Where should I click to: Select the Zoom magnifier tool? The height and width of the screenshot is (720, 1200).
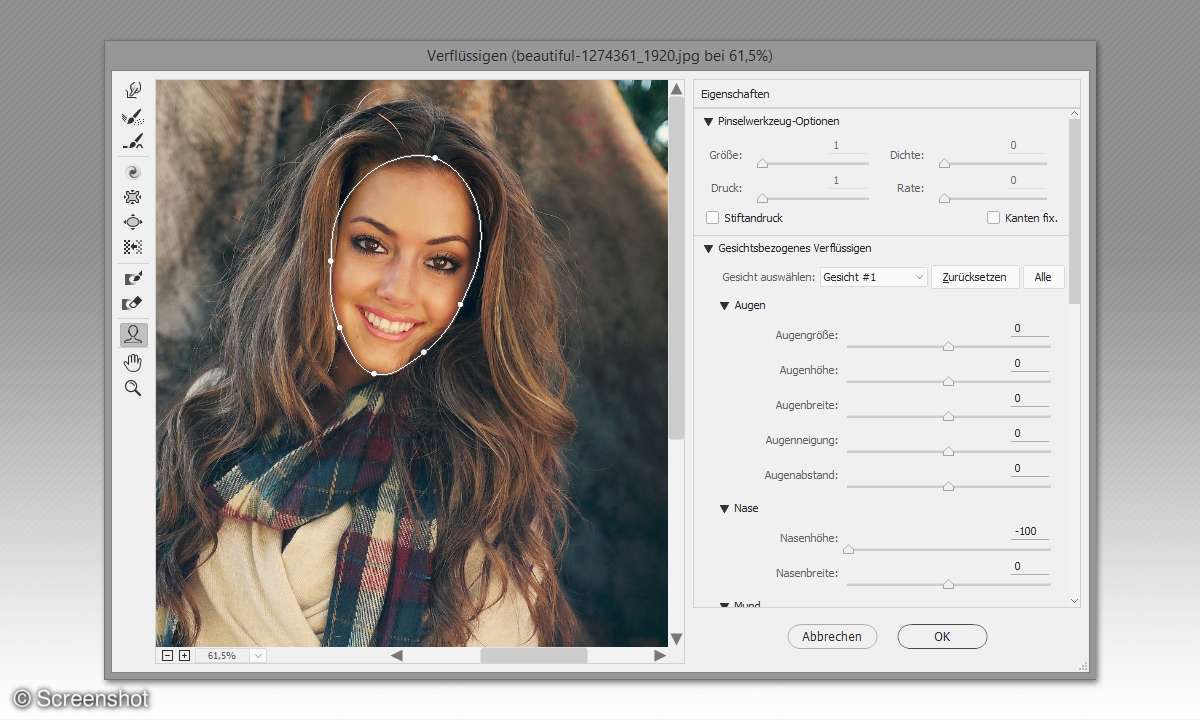coord(132,388)
